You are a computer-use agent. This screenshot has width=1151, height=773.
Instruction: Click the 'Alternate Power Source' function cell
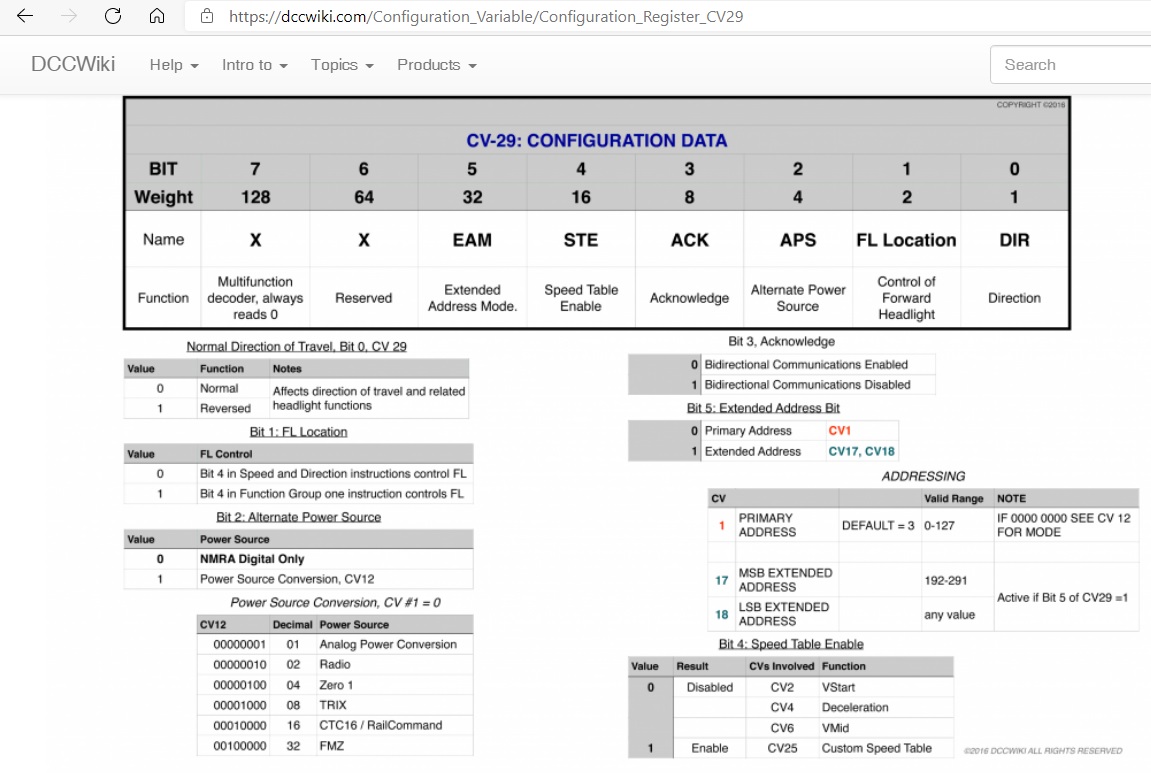point(798,298)
